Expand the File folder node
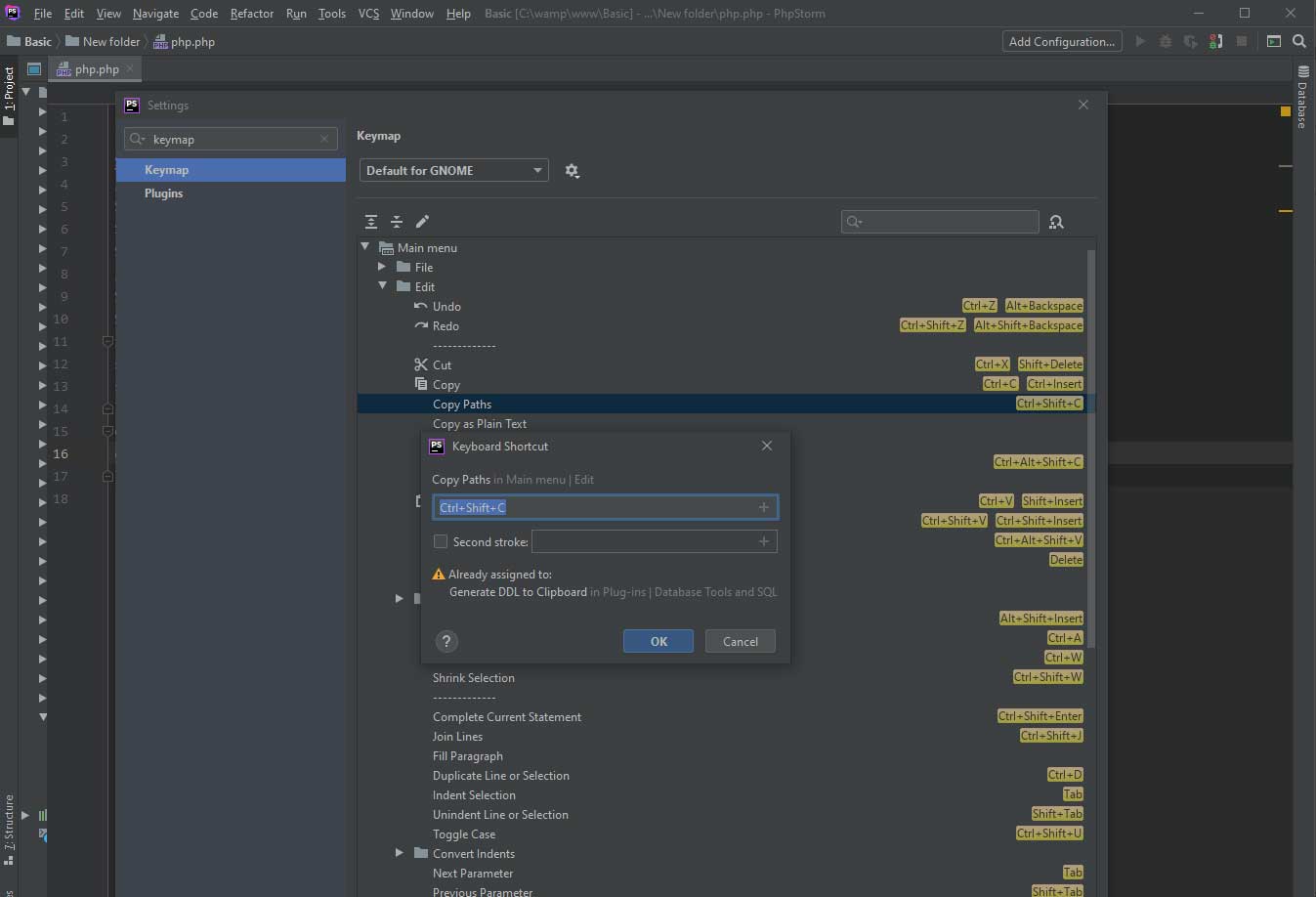 [382, 267]
